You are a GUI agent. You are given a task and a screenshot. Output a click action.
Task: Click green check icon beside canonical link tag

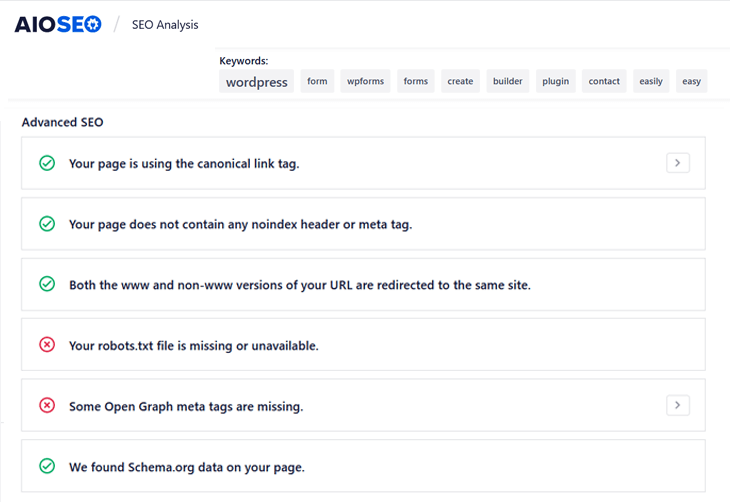pyautogui.click(x=47, y=163)
